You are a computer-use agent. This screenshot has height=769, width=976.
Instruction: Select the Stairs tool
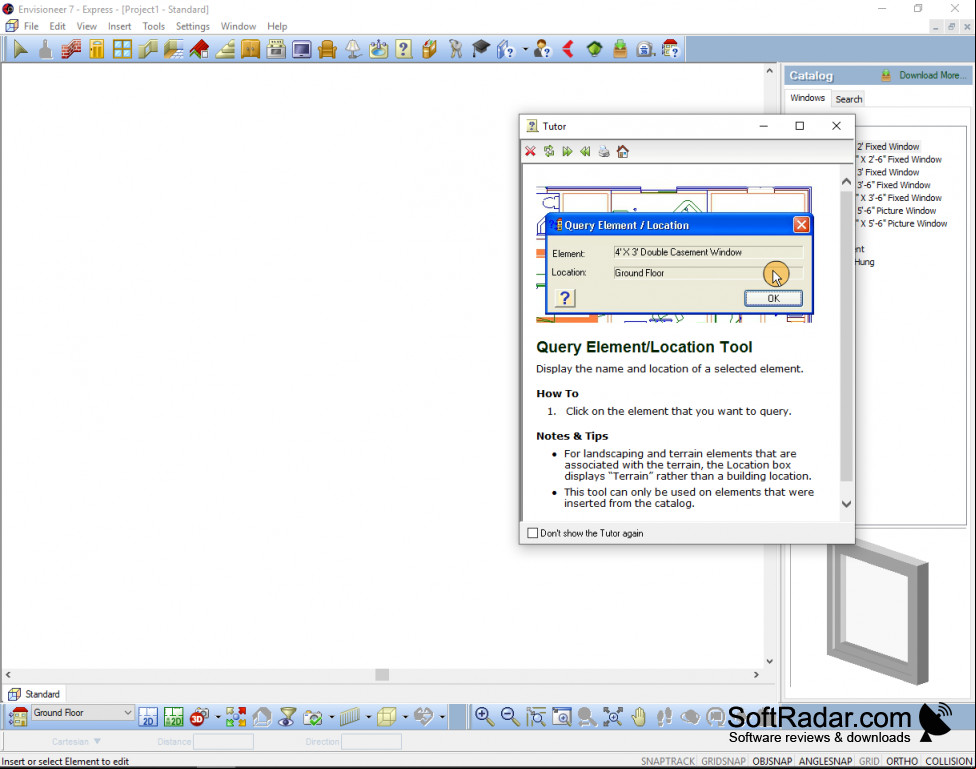click(x=225, y=49)
